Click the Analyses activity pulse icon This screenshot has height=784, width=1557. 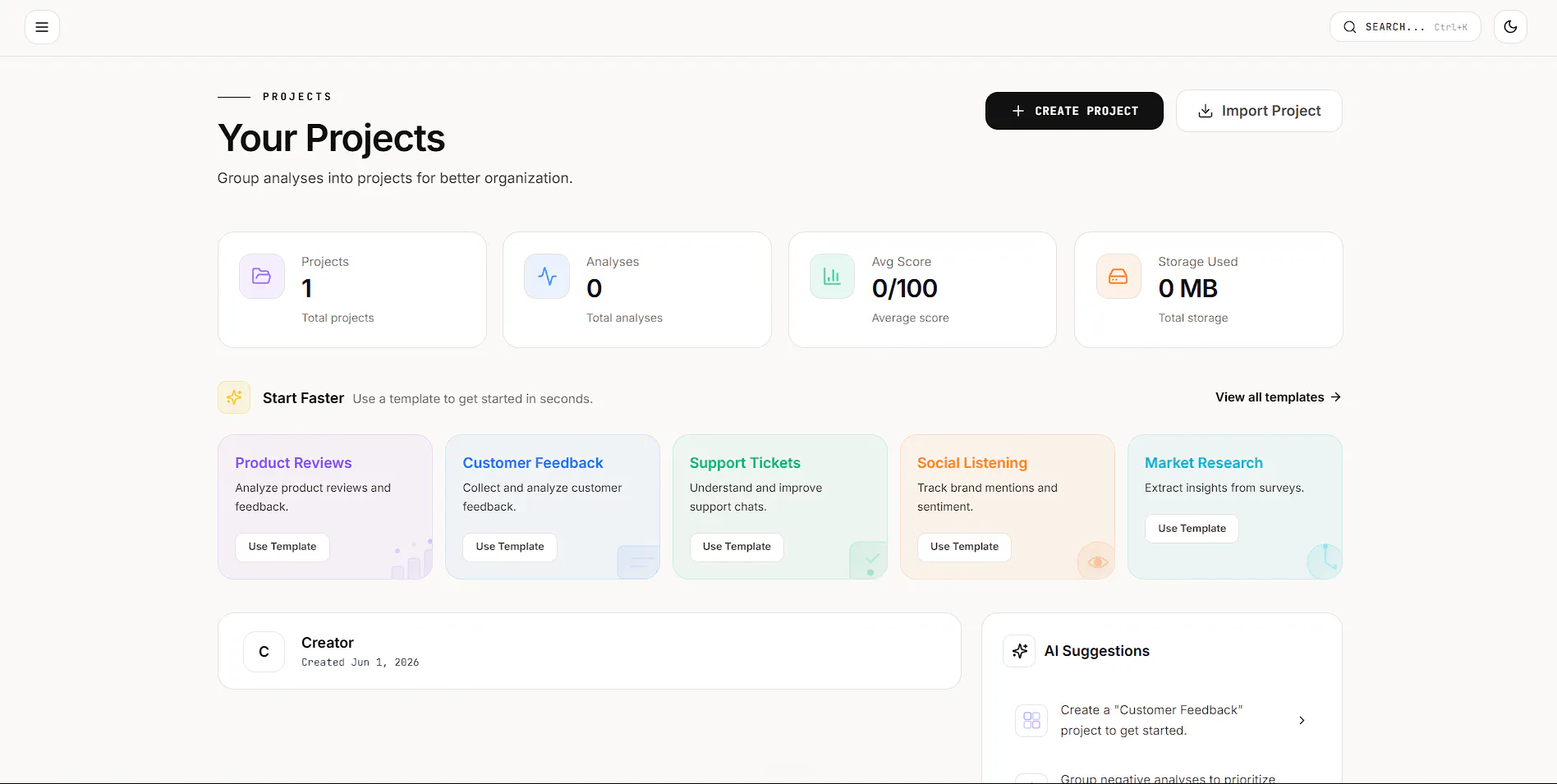coord(547,276)
